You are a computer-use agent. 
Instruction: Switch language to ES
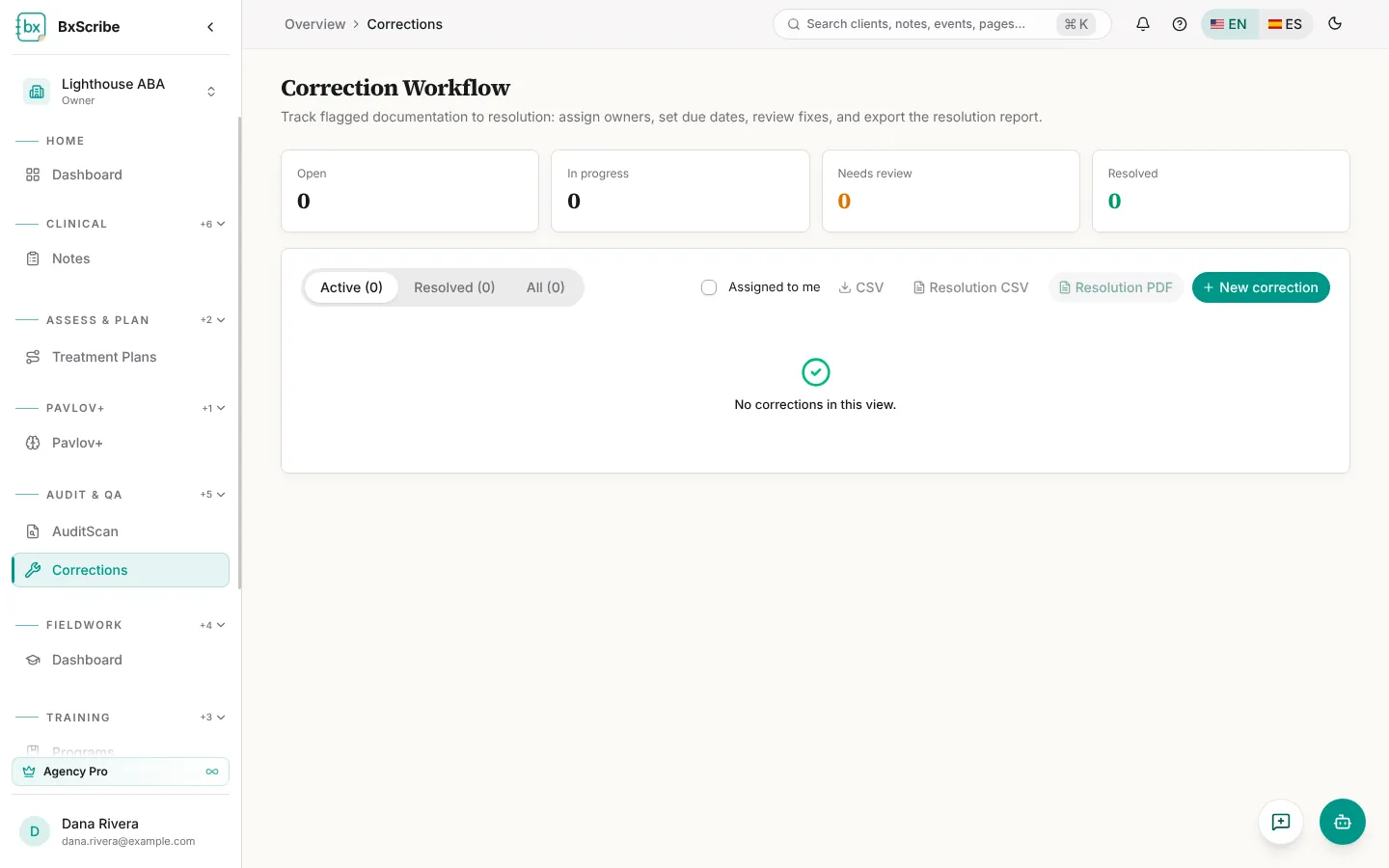point(1285,24)
